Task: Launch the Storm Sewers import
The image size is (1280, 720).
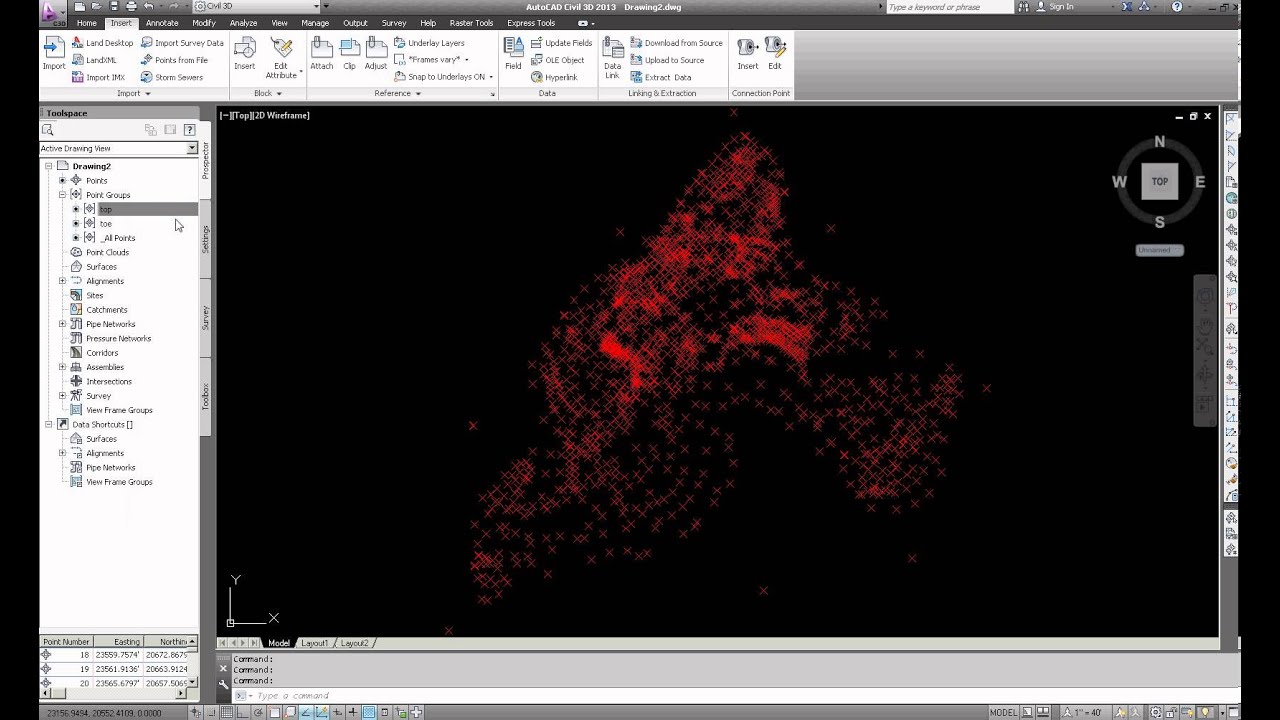Action: pos(171,77)
